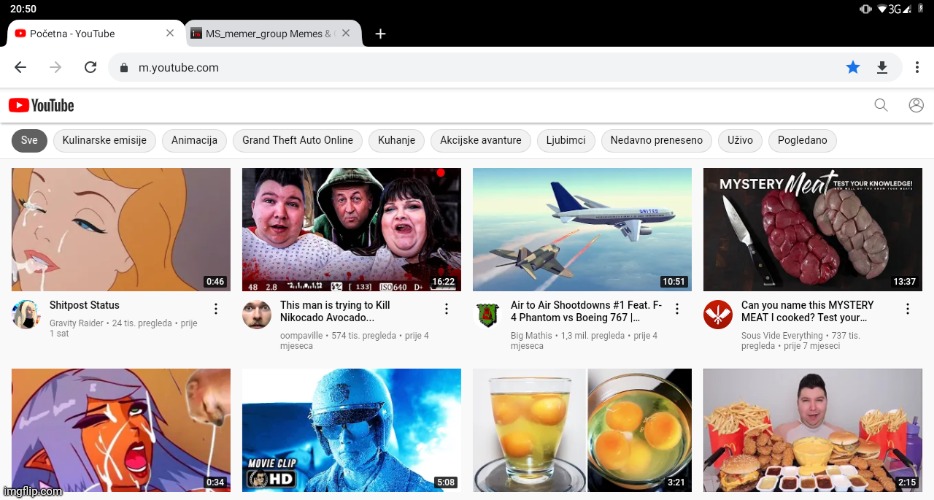Click 'Sous Vide Everything • 737 tis.' text
The width and height of the screenshot is (934, 500).
point(801,336)
